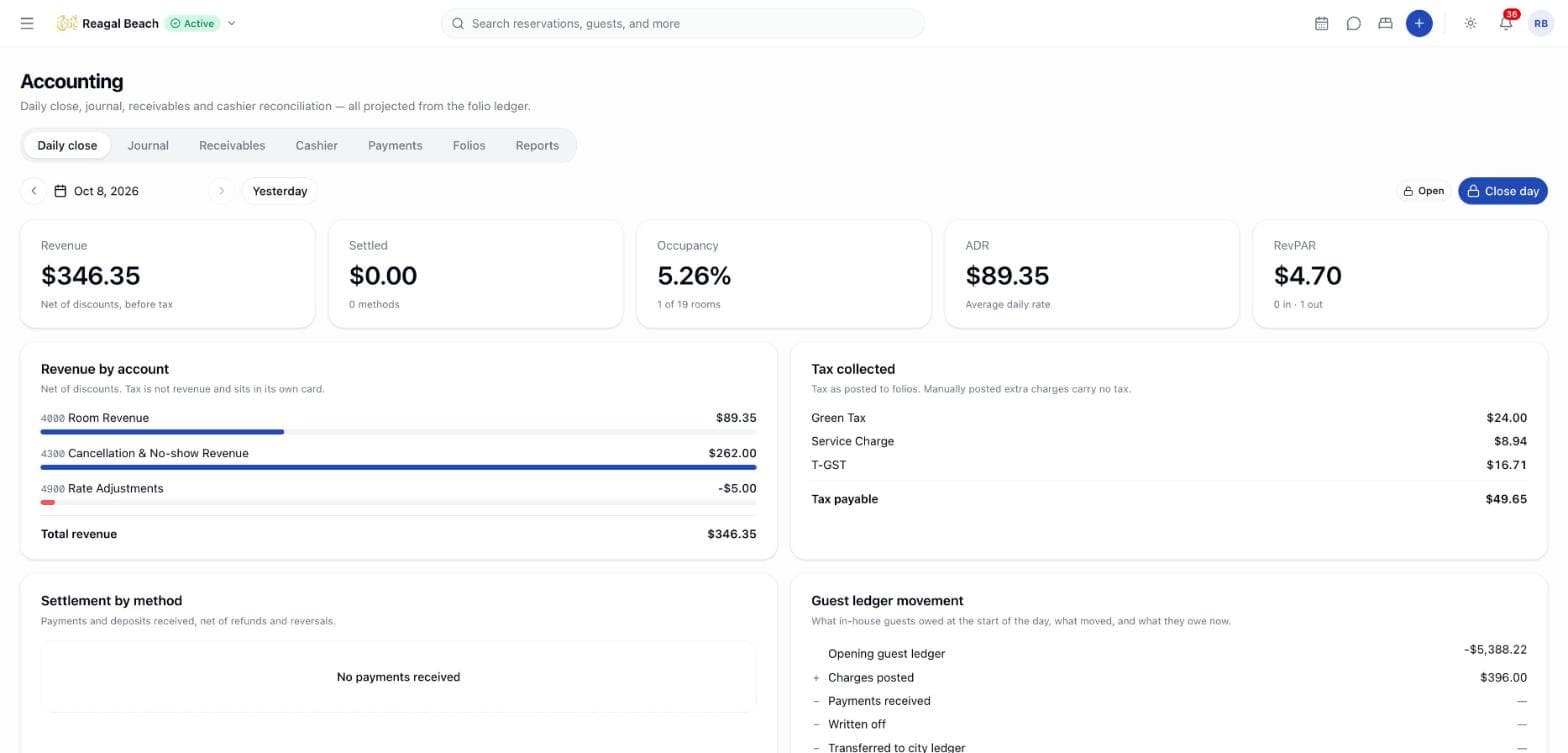
Task: Open the calendar icon in top bar
Action: (x=1321, y=23)
